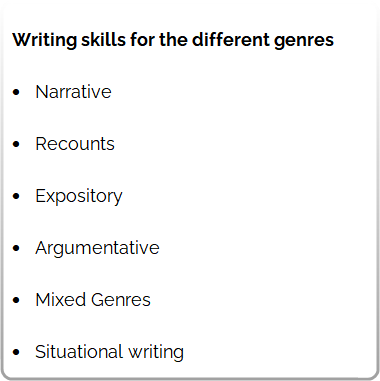Click the word 'skills' in the heading
Viewport: 380px width, 381px height.
click(104, 39)
